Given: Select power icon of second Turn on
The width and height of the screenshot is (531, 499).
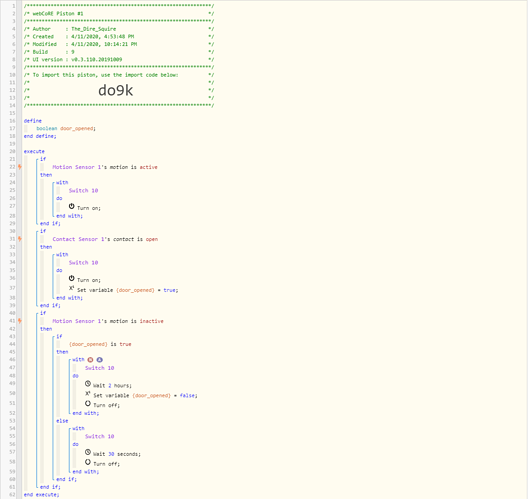Looking at the screenshot, I should 71,278.
